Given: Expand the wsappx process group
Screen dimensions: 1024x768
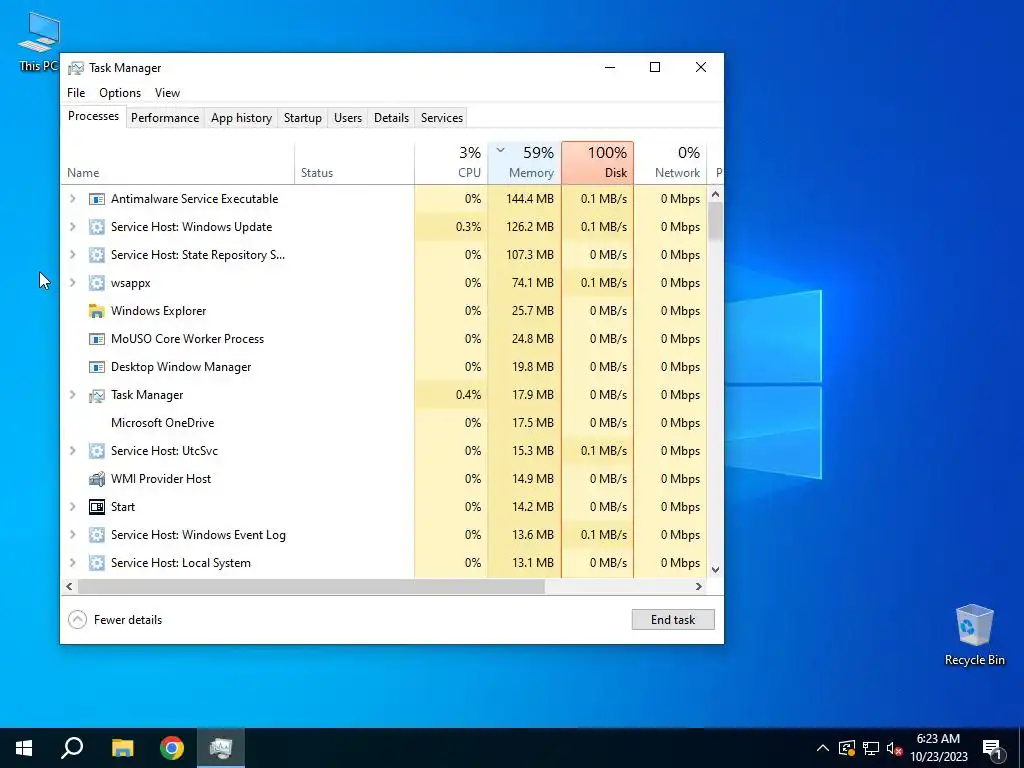Looking at the screenshot, I should (x=72, y=283).
